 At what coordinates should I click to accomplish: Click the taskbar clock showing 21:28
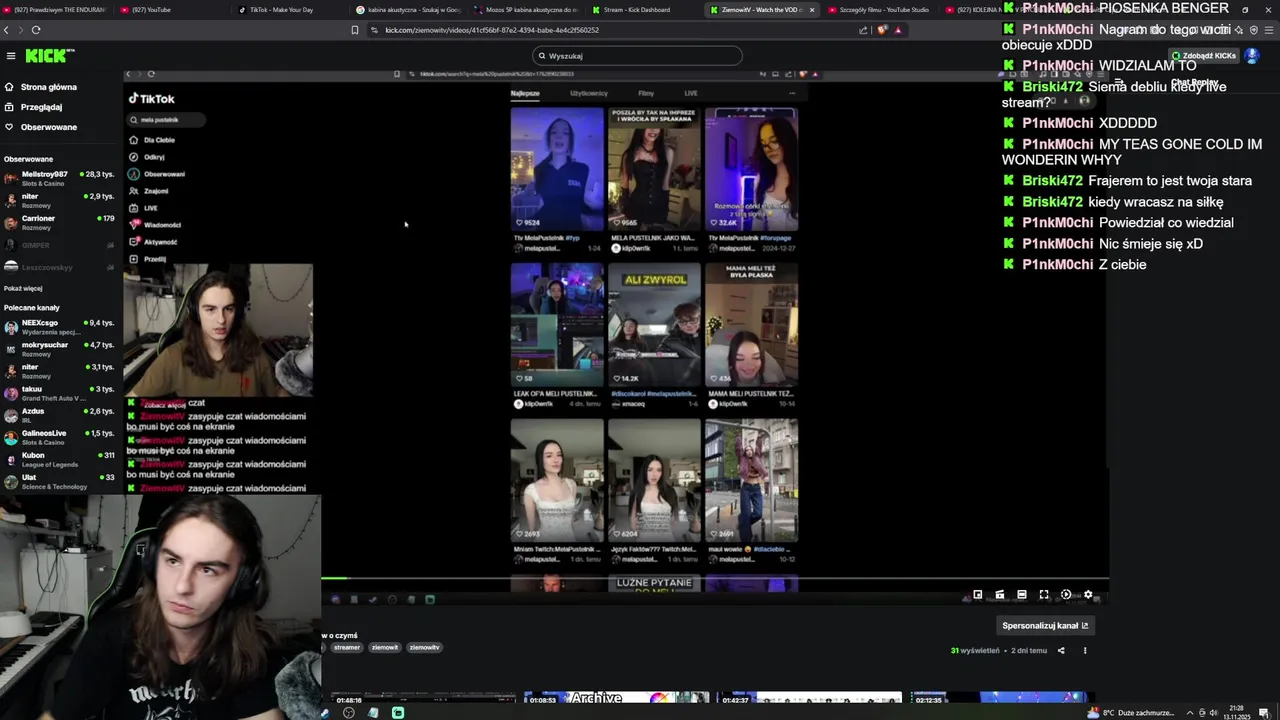(1237, 713)
